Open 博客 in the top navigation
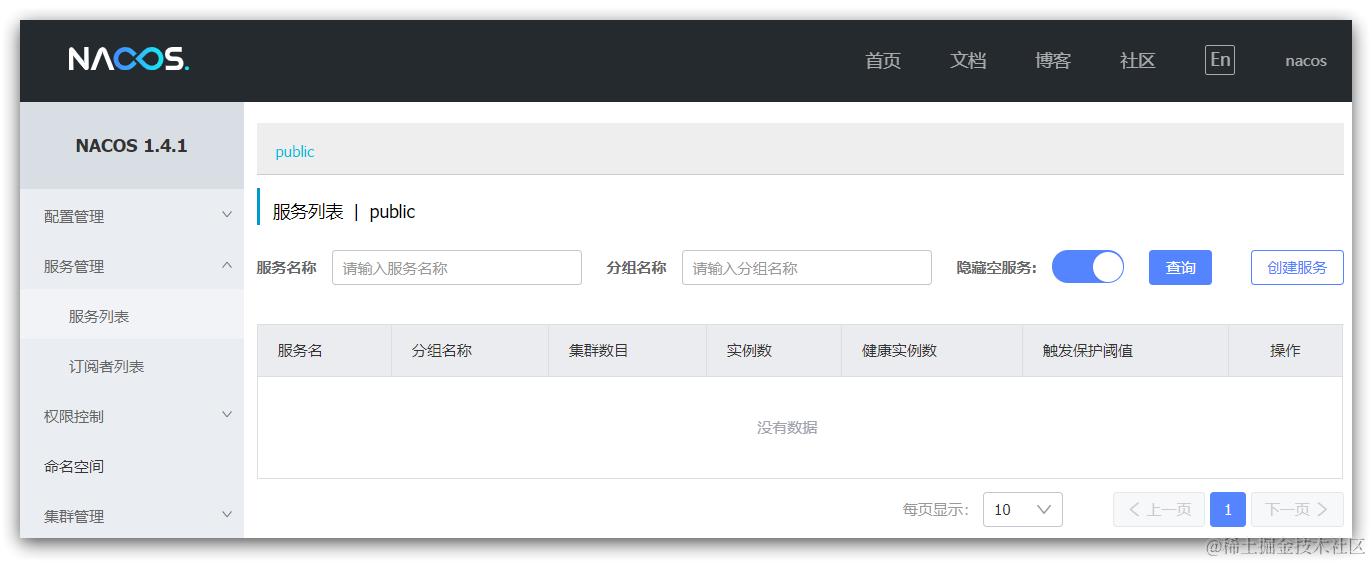 click(x=1053, y=61)
